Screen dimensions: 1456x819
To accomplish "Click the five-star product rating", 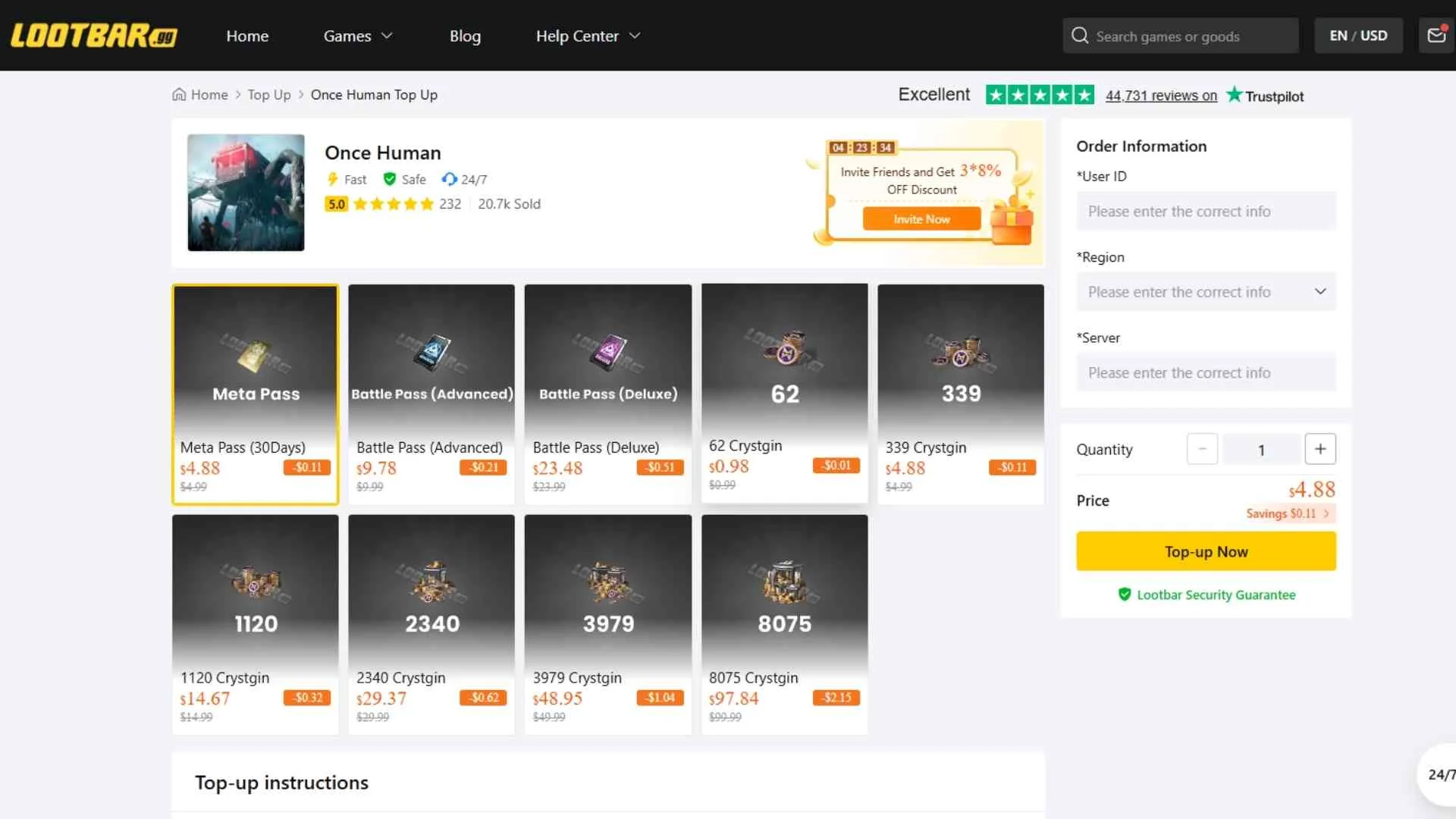I will pos(394,204).
